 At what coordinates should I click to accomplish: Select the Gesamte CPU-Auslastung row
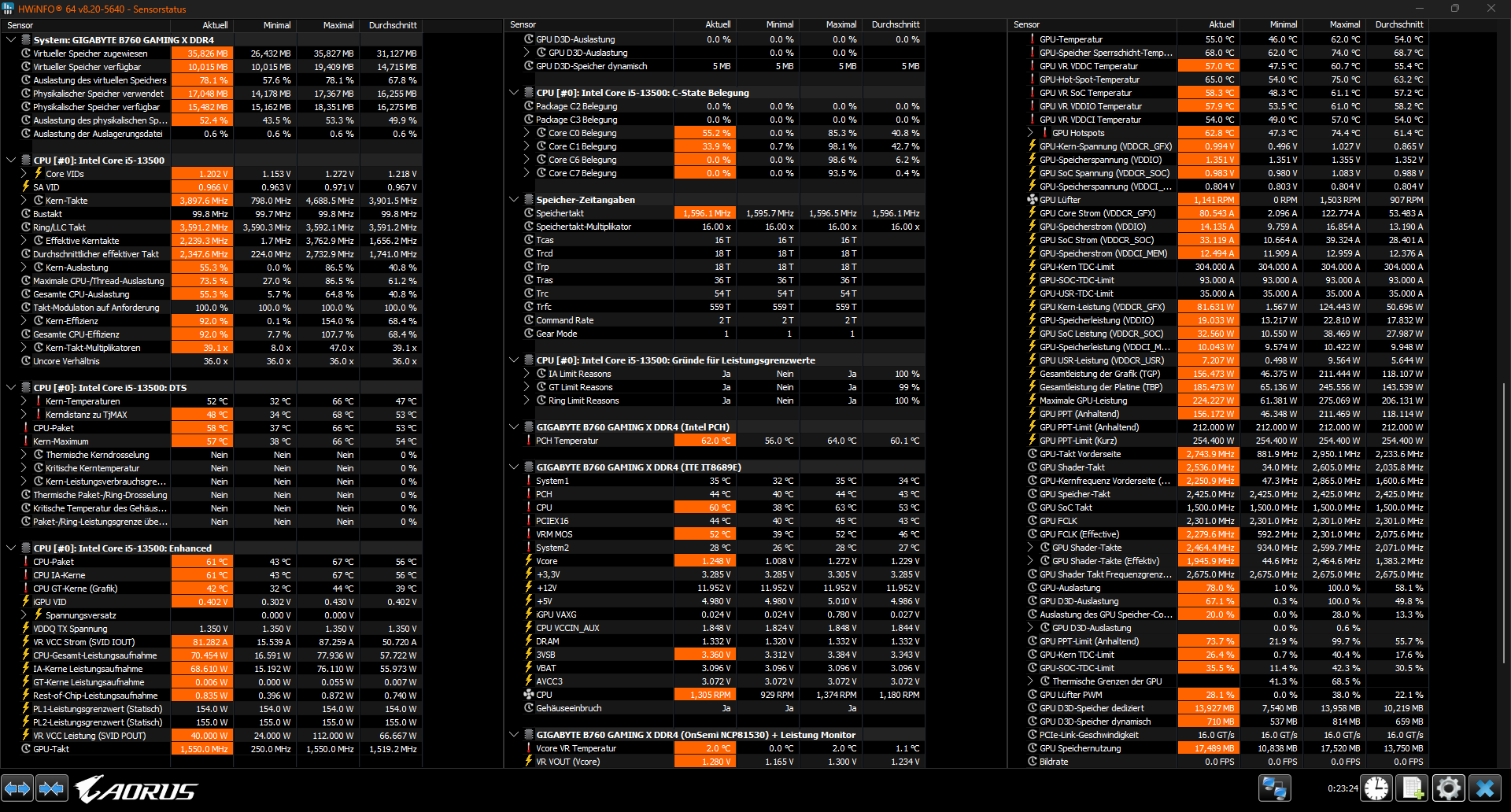coord(212,294)
